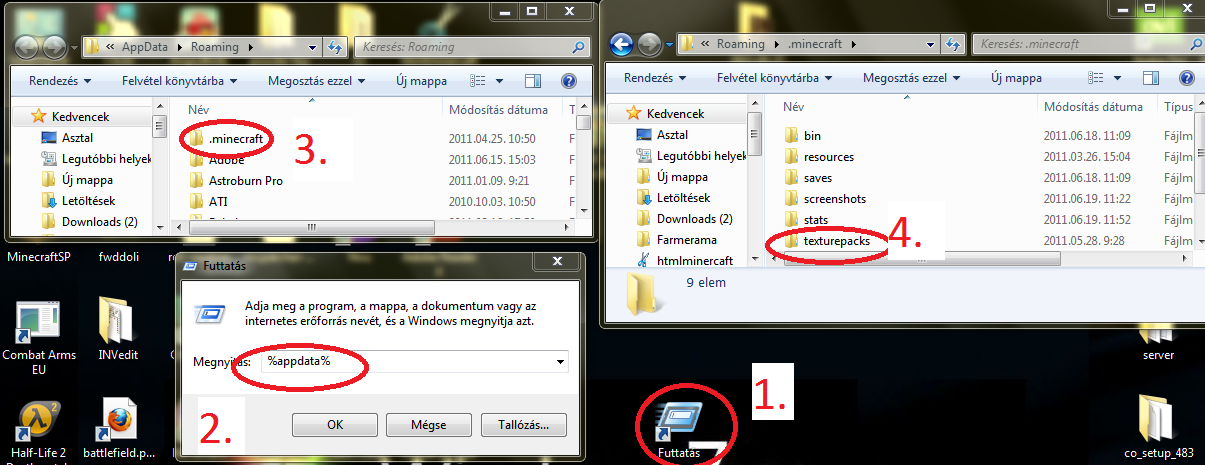This screenshot has width=1205, height=465.
Task: Select Asztal in the .minecraft window sidebar
Action: (671, 135)
